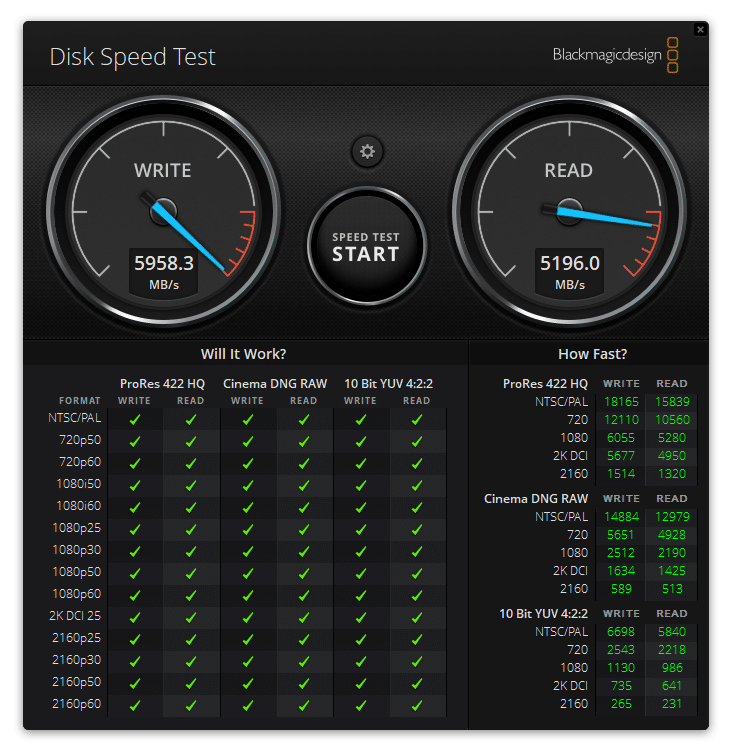Viewport: 732px width, 756px height.
Task: Click the FORMAT column header
Action: 80,401
